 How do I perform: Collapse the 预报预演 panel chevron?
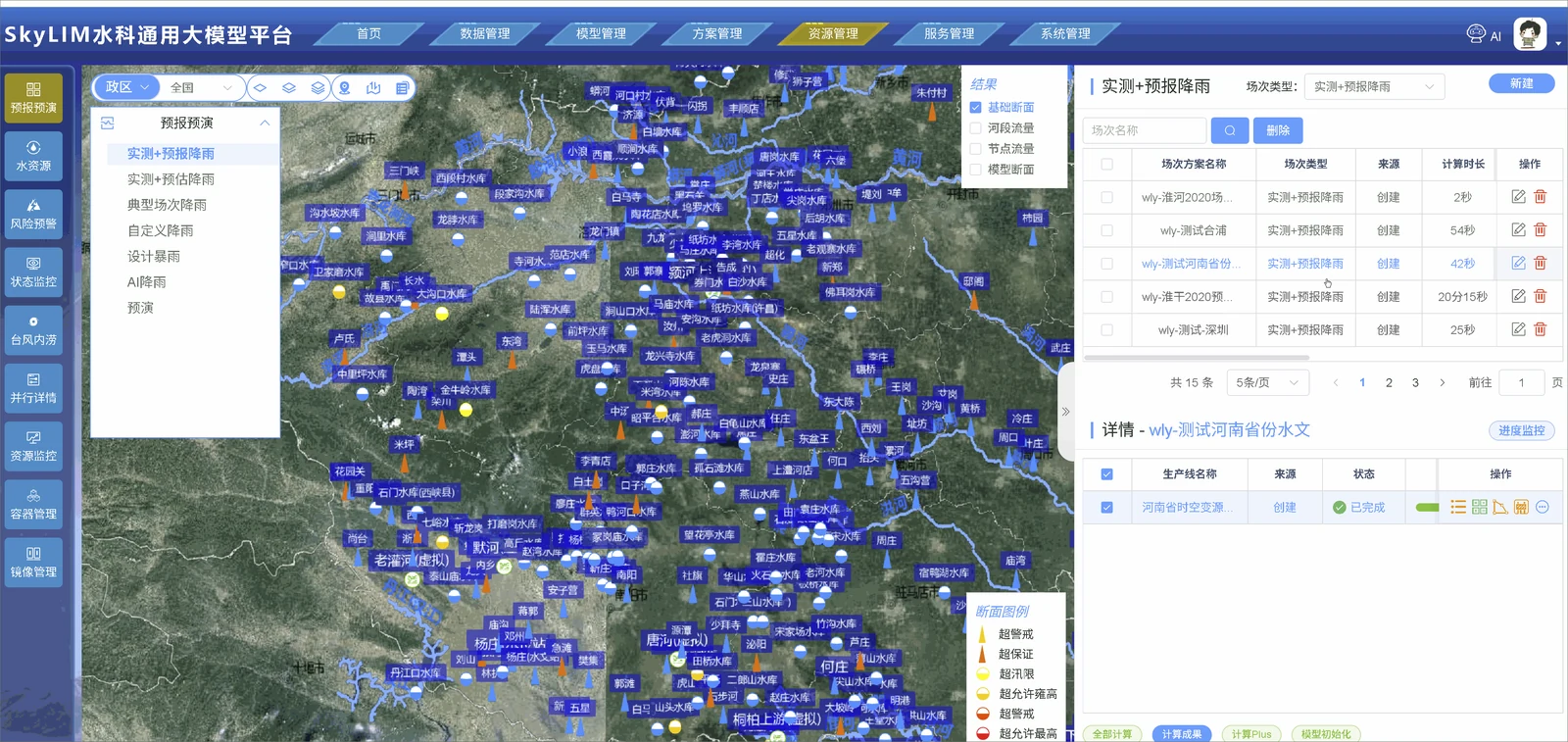[x=265, y=123]
